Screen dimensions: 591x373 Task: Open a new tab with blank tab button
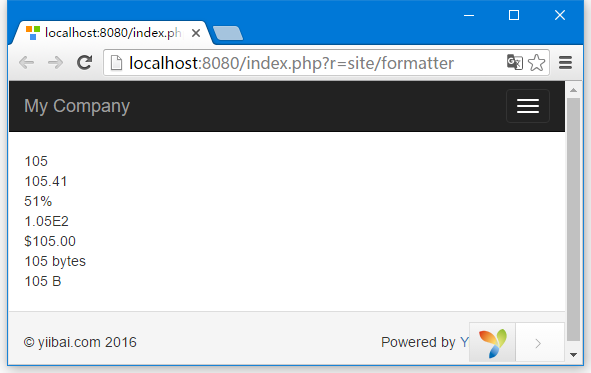coord(228,33)
